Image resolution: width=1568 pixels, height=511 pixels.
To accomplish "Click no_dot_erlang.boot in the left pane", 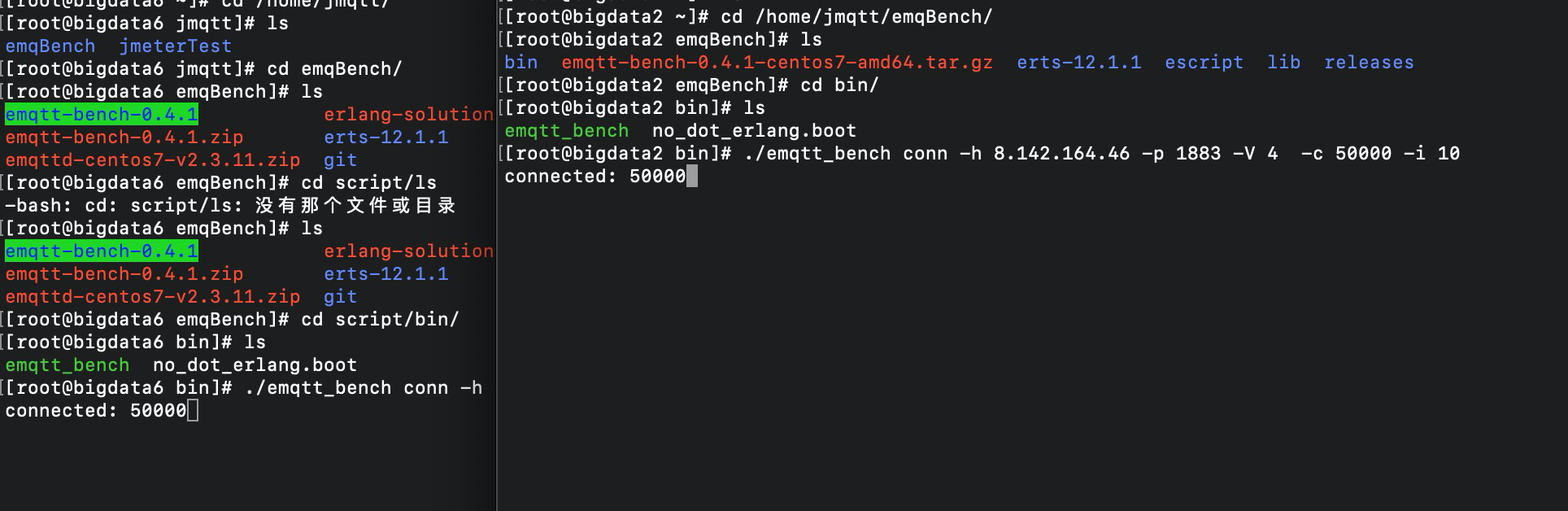I will [x=255, y=365].
